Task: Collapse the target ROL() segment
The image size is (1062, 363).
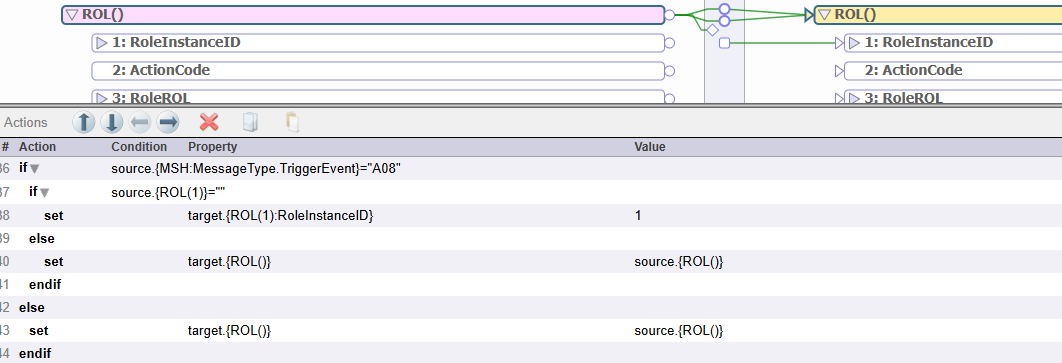Action: tap(824, 15)
